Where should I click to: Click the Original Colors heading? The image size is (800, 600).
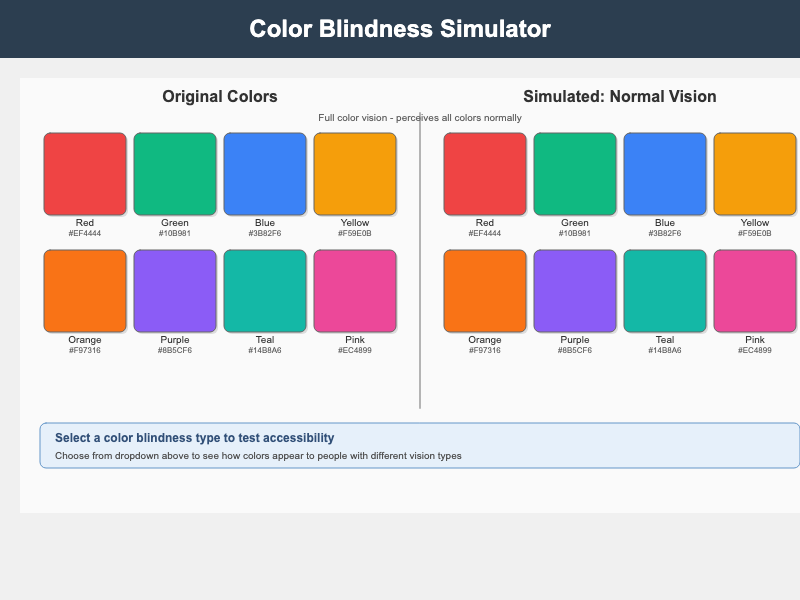pos(219,96)
